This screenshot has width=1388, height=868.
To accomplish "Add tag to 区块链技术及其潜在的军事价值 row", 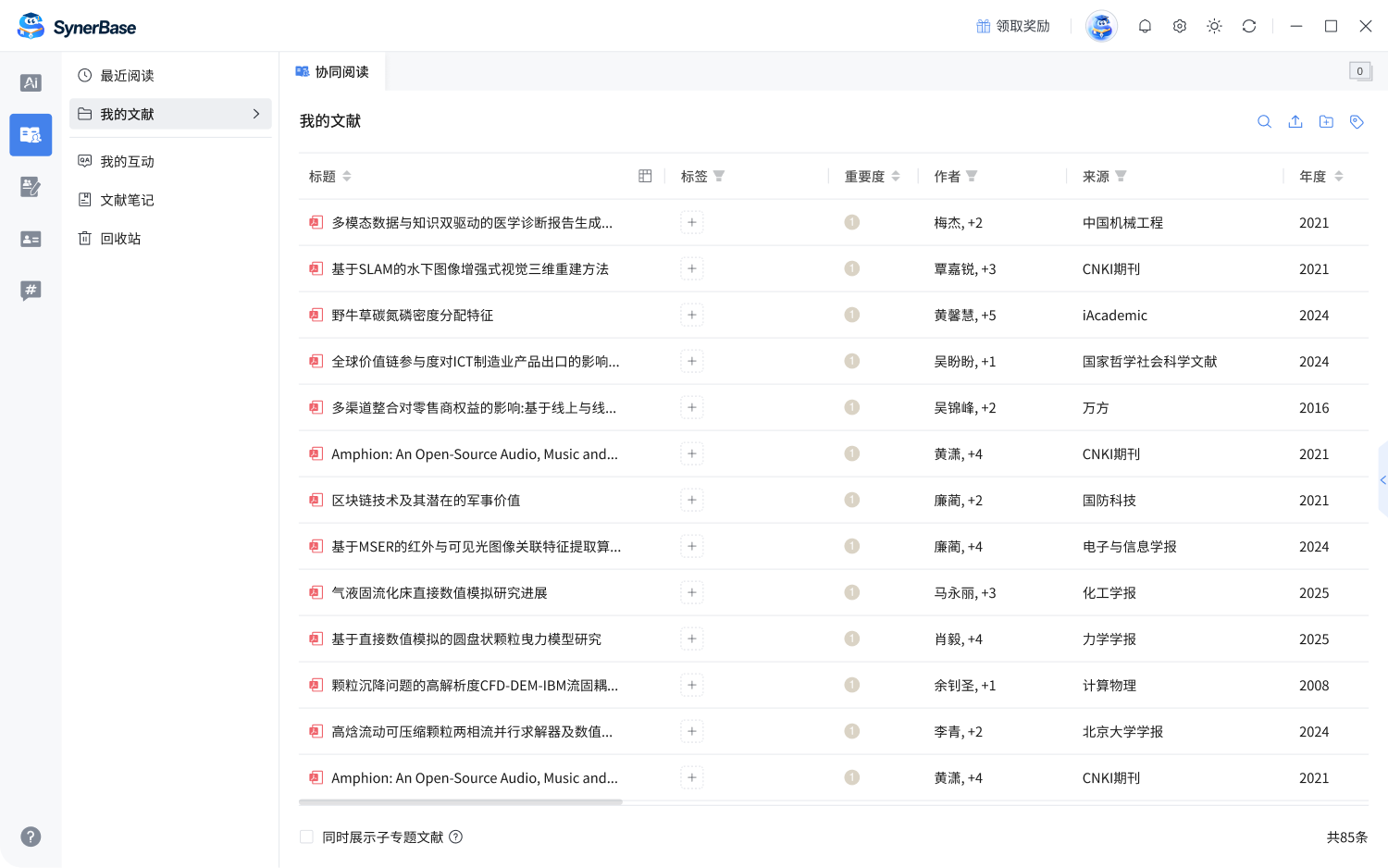I will pos(691,500).
